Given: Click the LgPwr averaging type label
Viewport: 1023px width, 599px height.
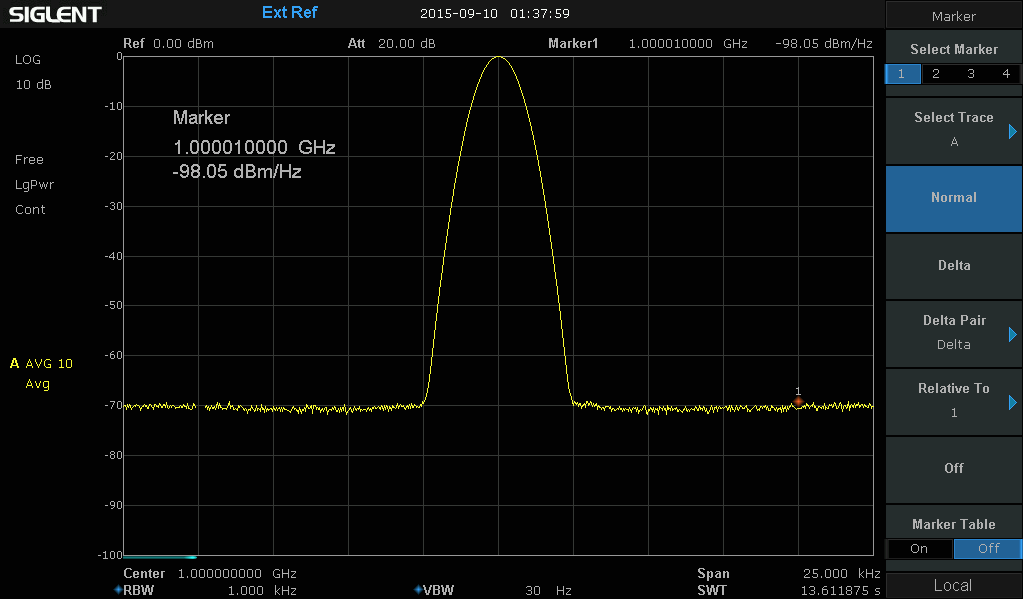Looking at the screenshot, I should [35, 185].
